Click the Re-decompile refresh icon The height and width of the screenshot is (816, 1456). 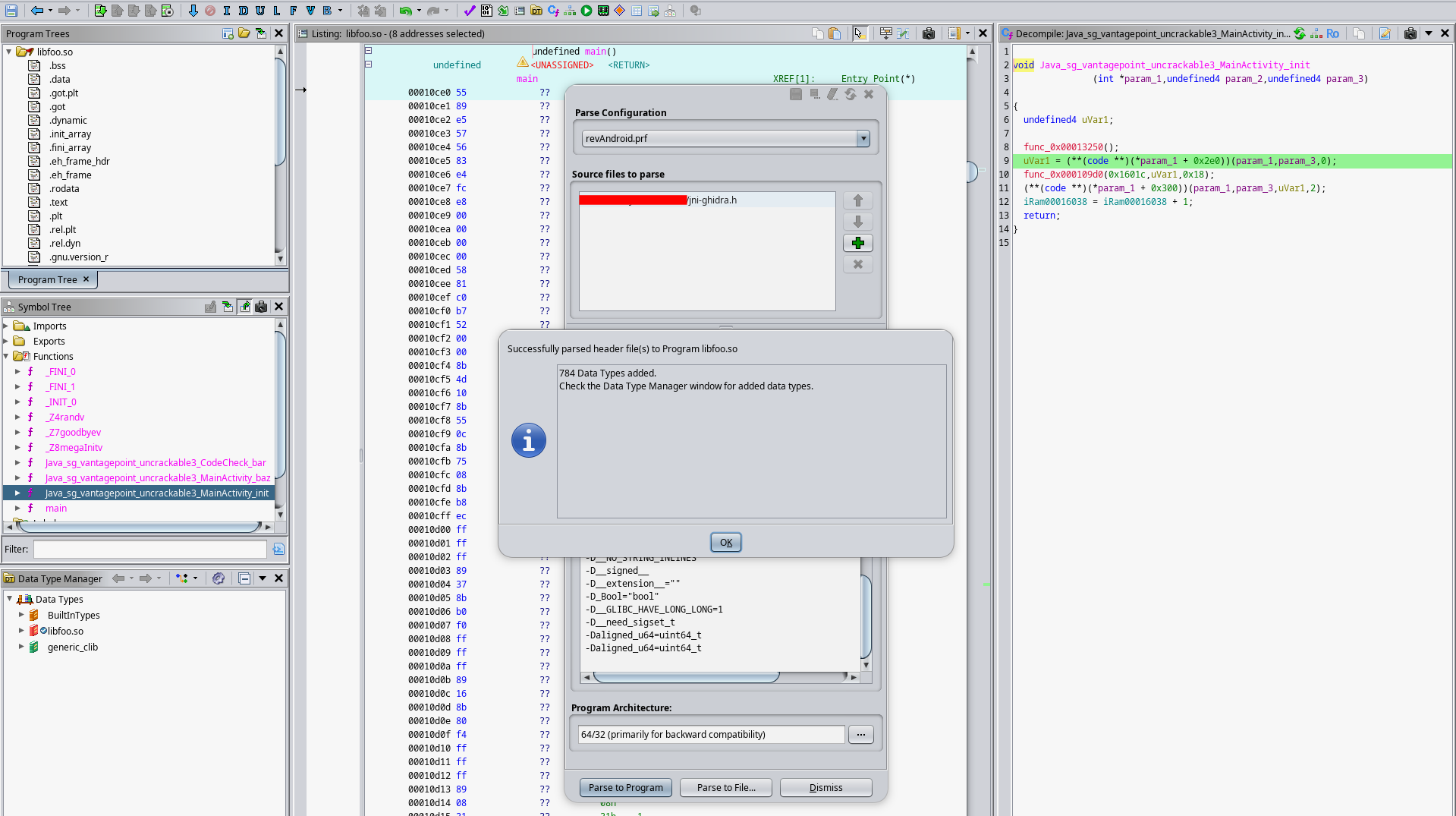click(1300, 33)
